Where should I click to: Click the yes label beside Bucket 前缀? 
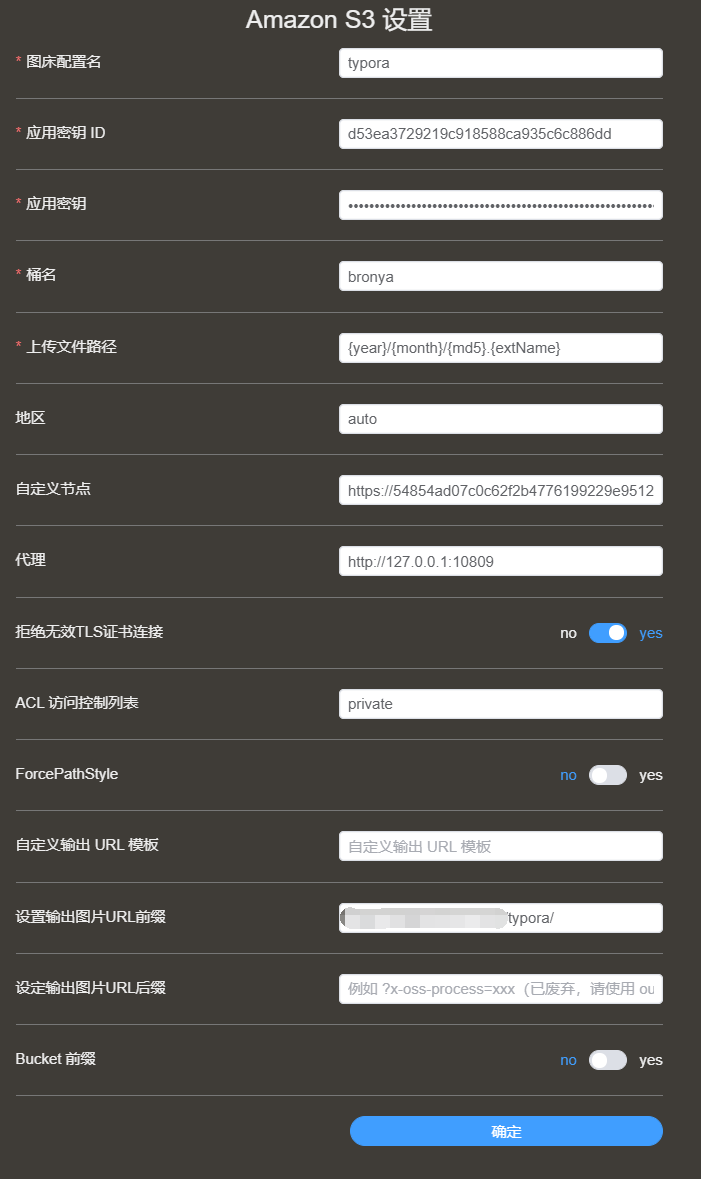tap(651, 1060)
